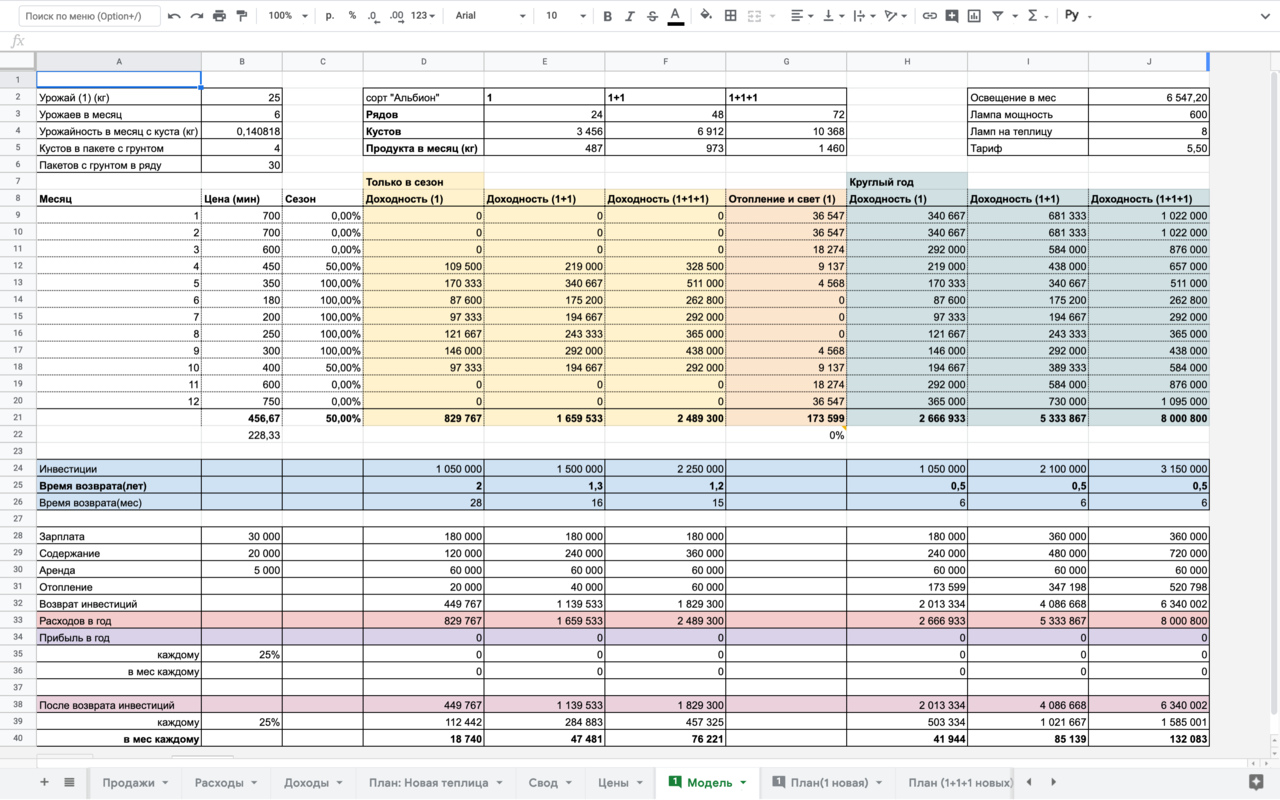The width and height of the screenshot is (1280, 800).
Task: Switch to the Продажи sheet tab
Action: coord(135,782)
